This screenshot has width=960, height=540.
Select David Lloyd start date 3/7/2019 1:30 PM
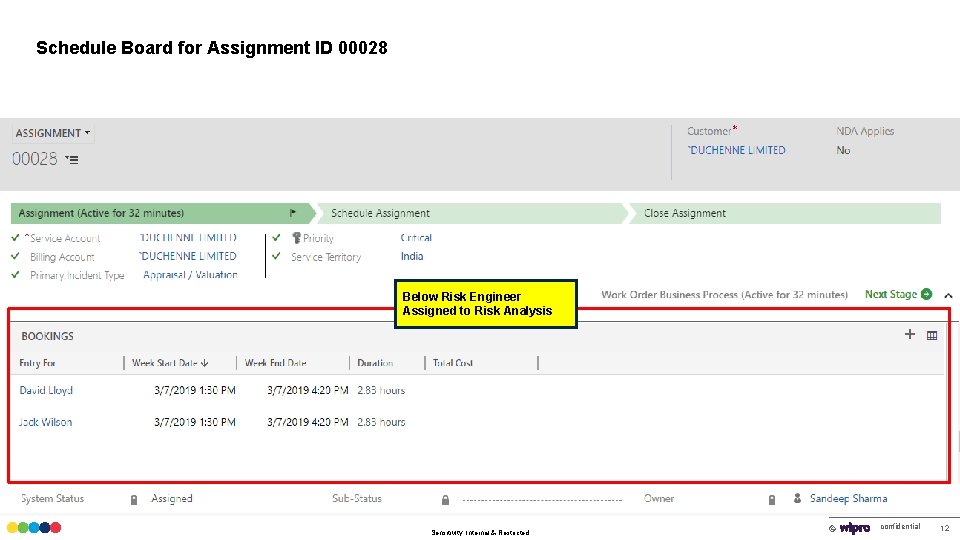[x=195, y=390]
